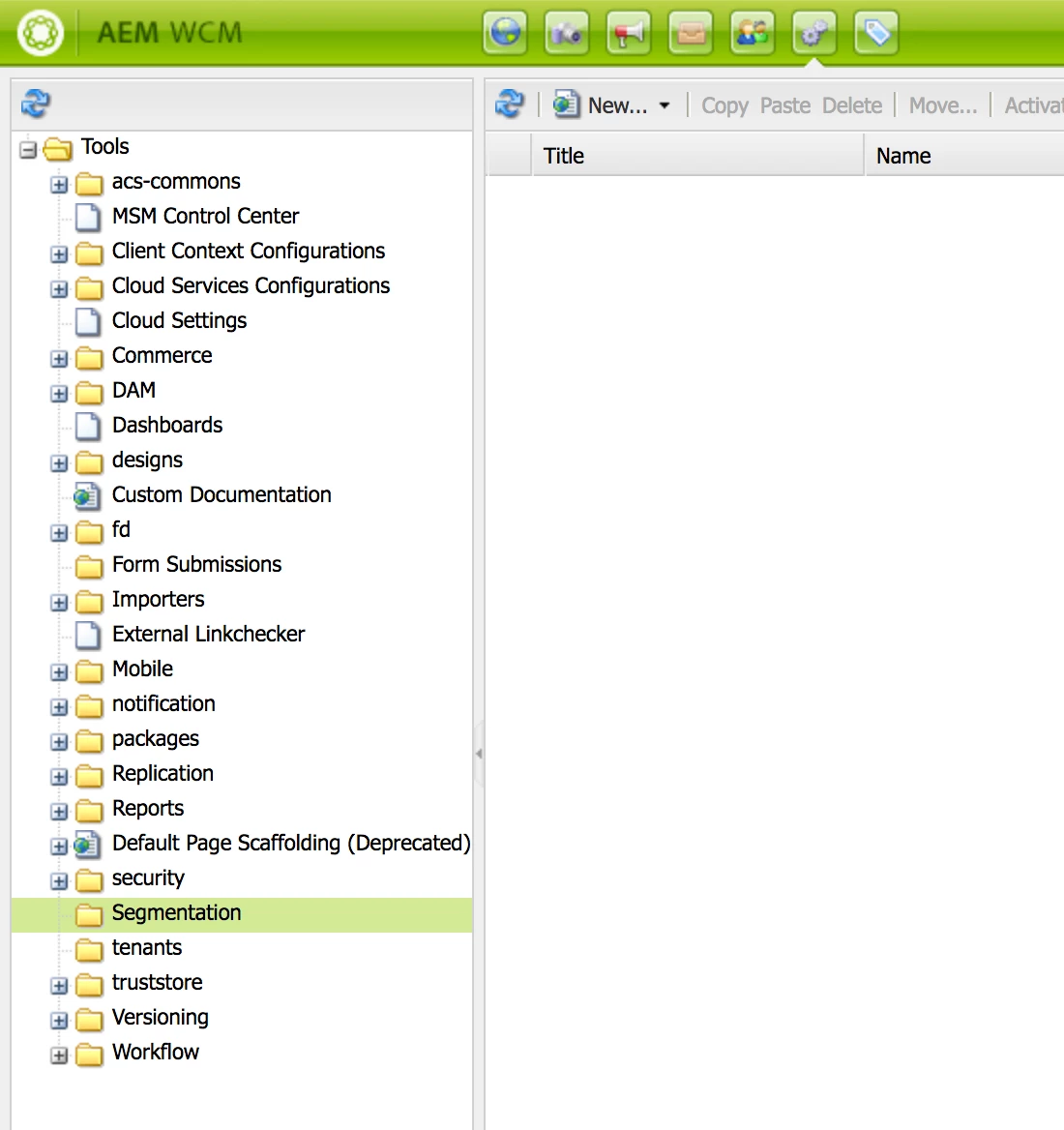Click the Cloud Settings page icon

[89, 320]
